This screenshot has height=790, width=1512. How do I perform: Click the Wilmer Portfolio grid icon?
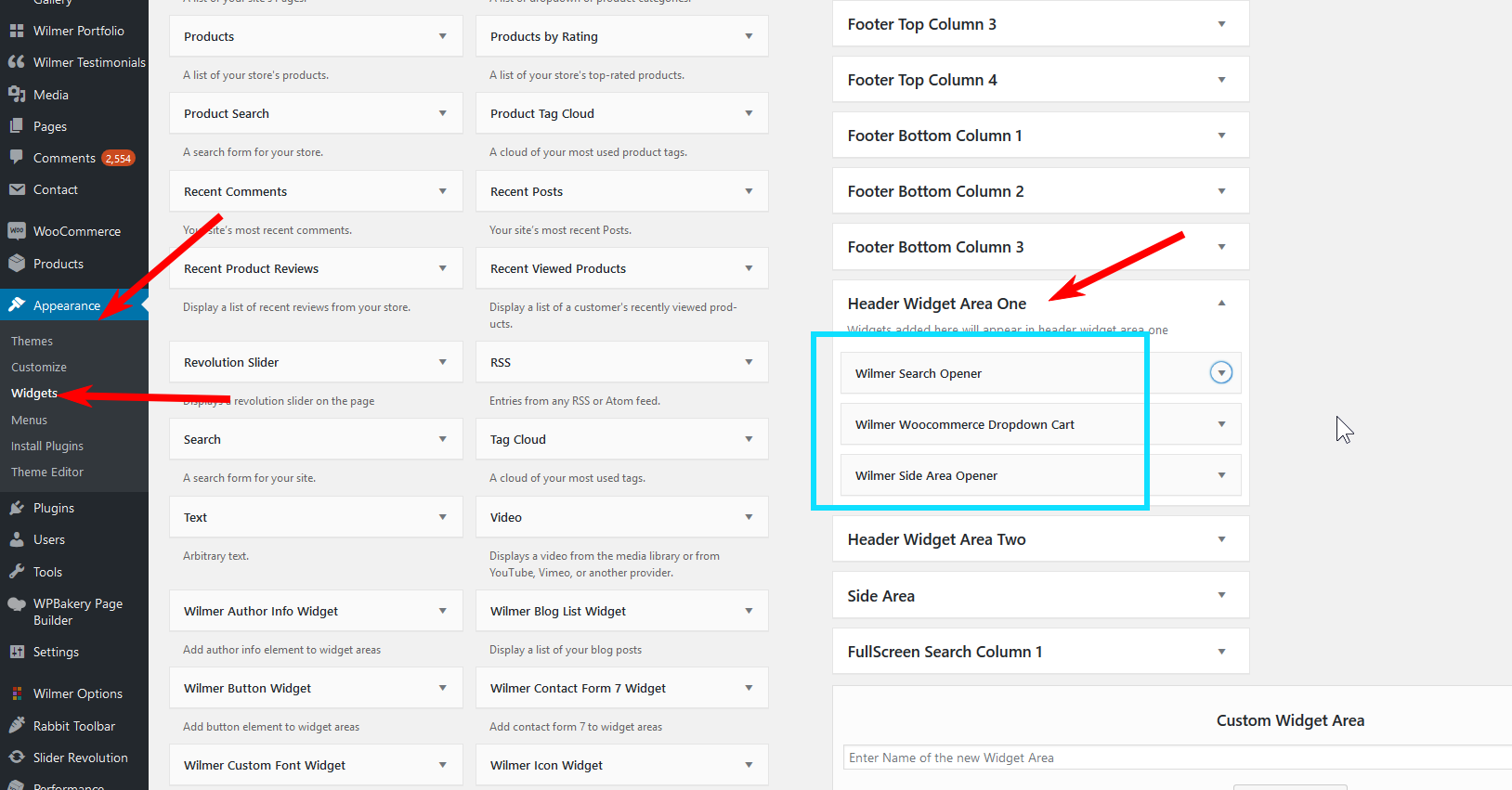point(17,31)
